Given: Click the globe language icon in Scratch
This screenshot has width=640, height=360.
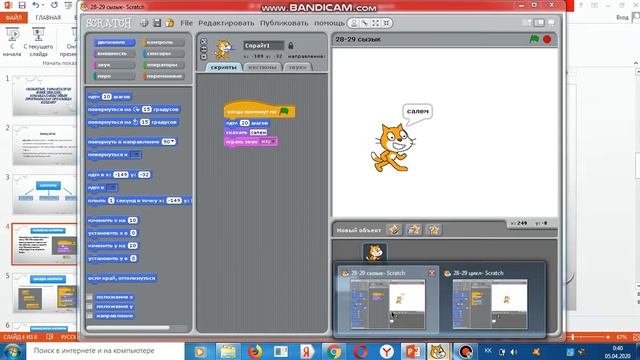Looking at the screenshot, I should tap(144, 23).
